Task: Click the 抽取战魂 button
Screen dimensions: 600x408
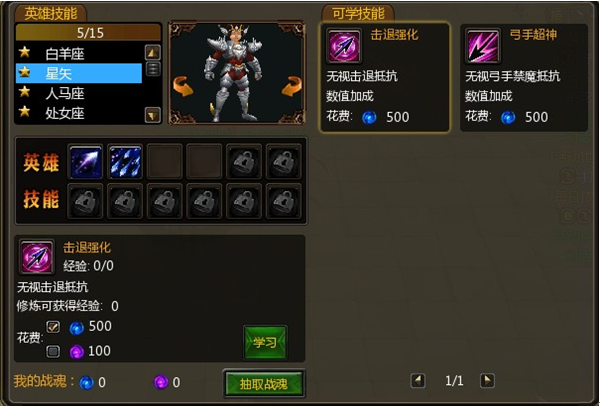Action: (264, 384)
